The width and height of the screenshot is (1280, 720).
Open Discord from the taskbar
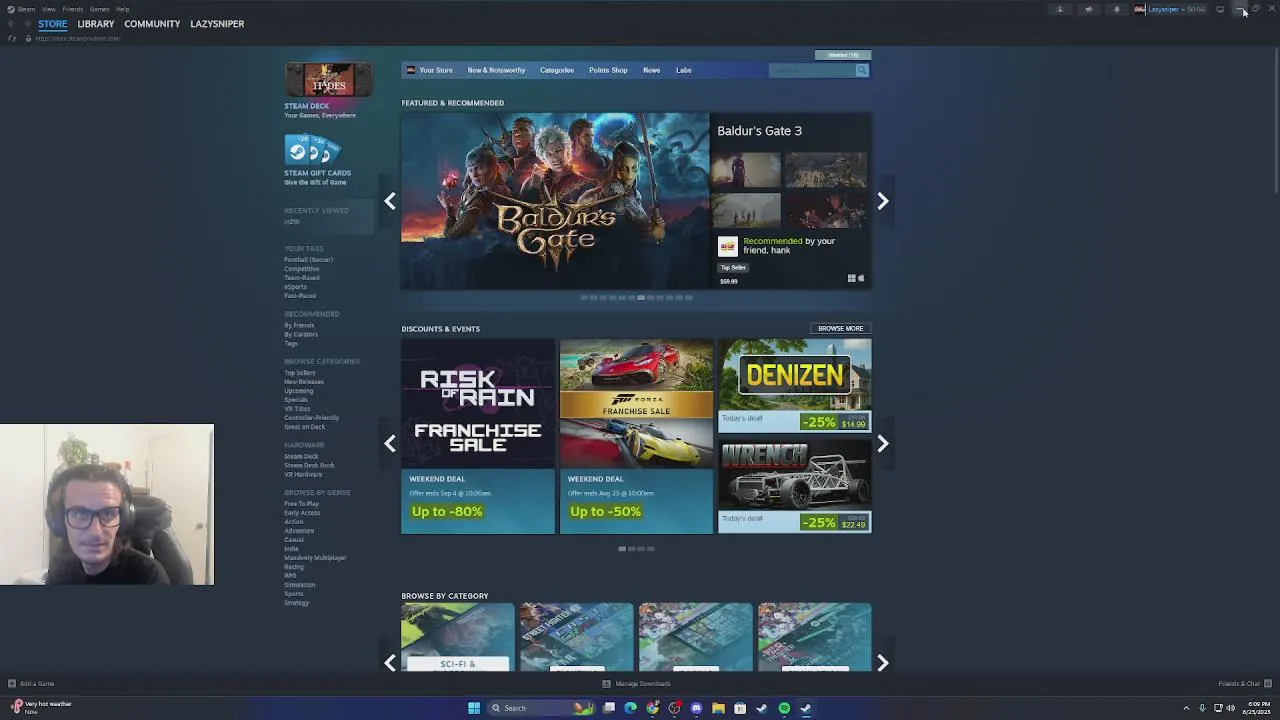[696, 708]
